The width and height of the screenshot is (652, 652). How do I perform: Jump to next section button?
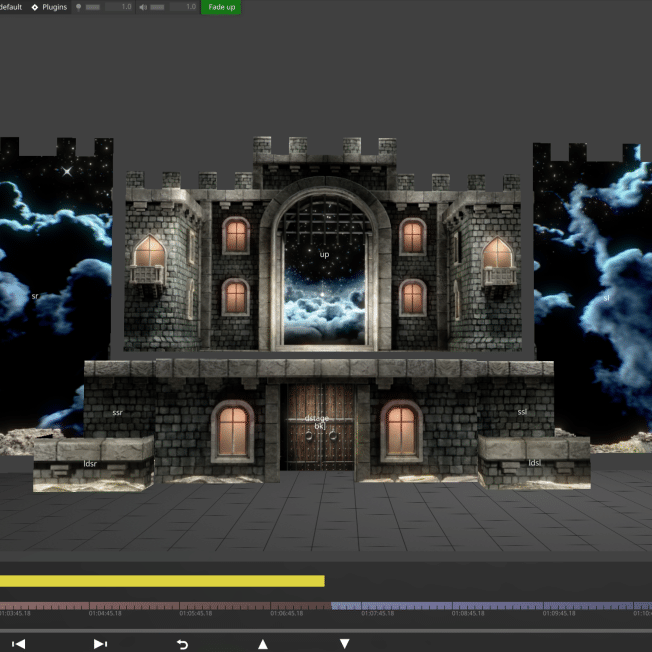point(100,644)
